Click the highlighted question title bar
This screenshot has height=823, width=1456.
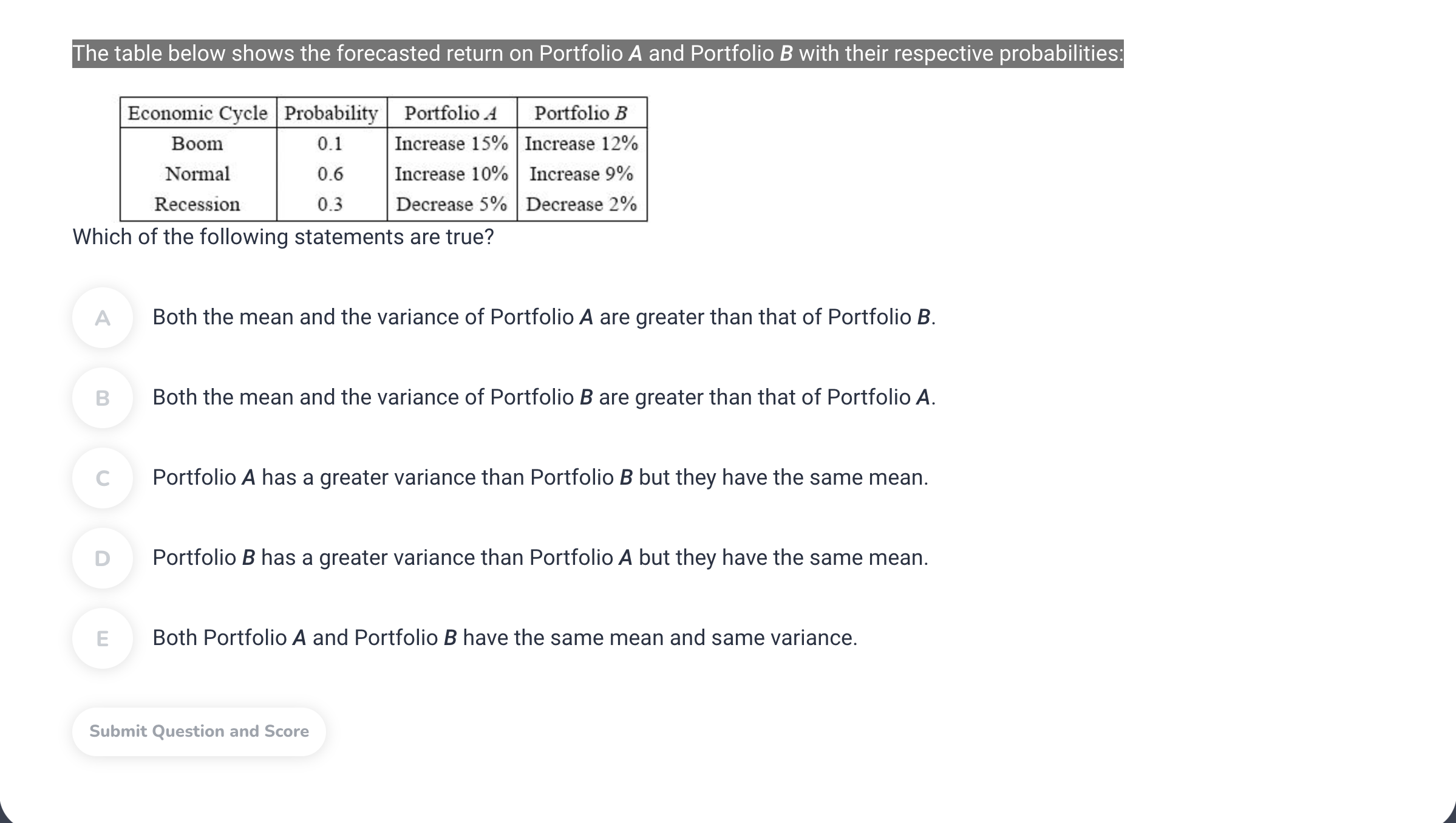click(x=597, y=53)
